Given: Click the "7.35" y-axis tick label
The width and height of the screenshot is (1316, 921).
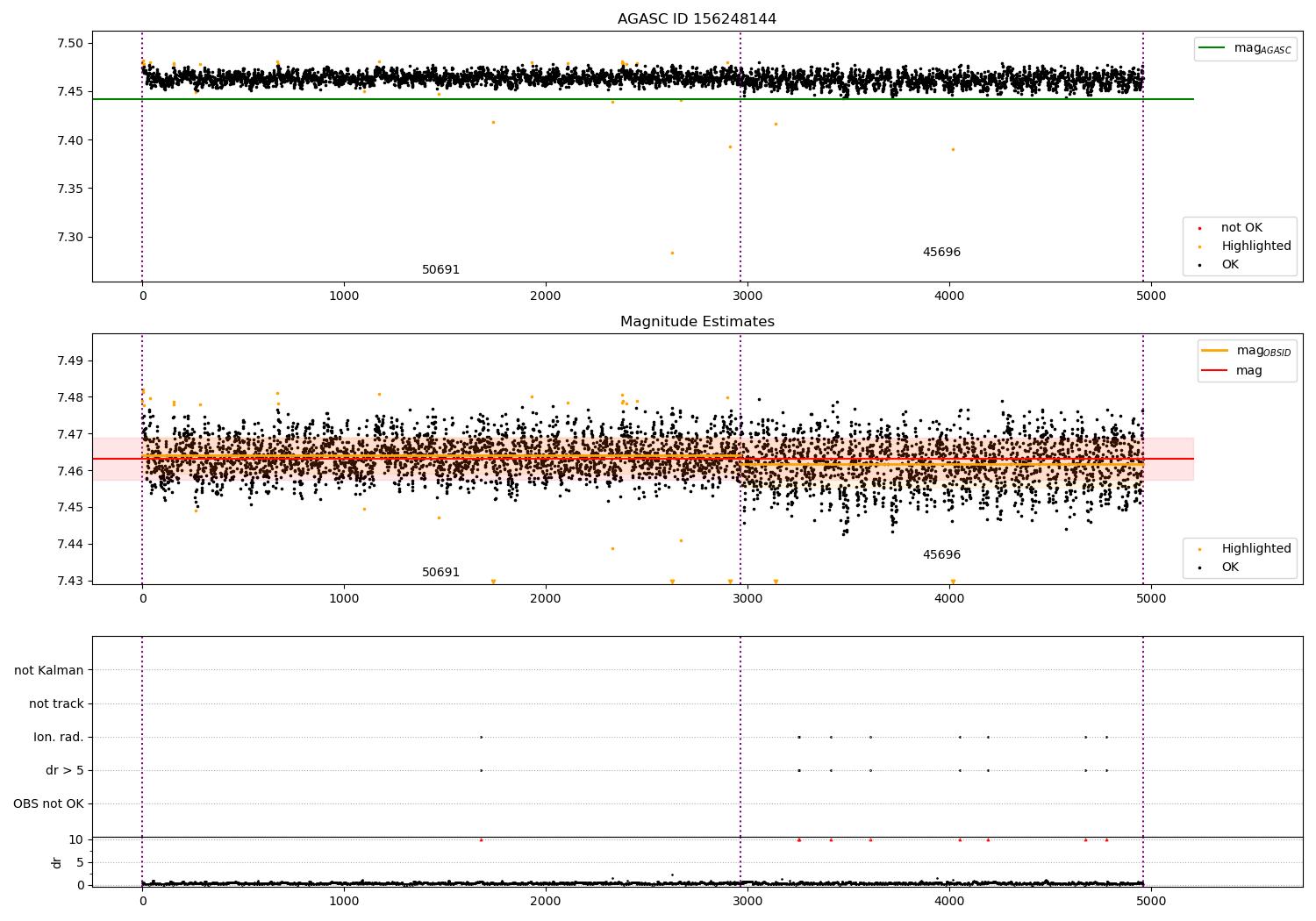Looking at the screenshot, I should point(70,189).
